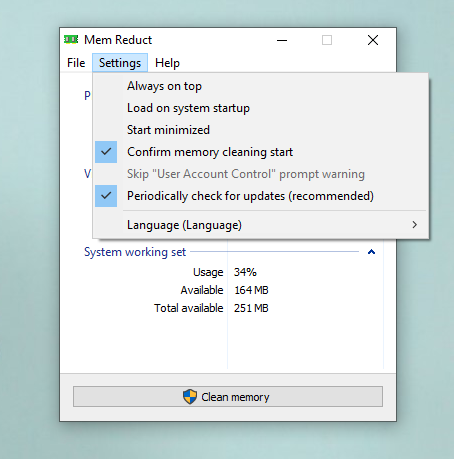
Task: Expand the Language submenu
Action: 261,225
